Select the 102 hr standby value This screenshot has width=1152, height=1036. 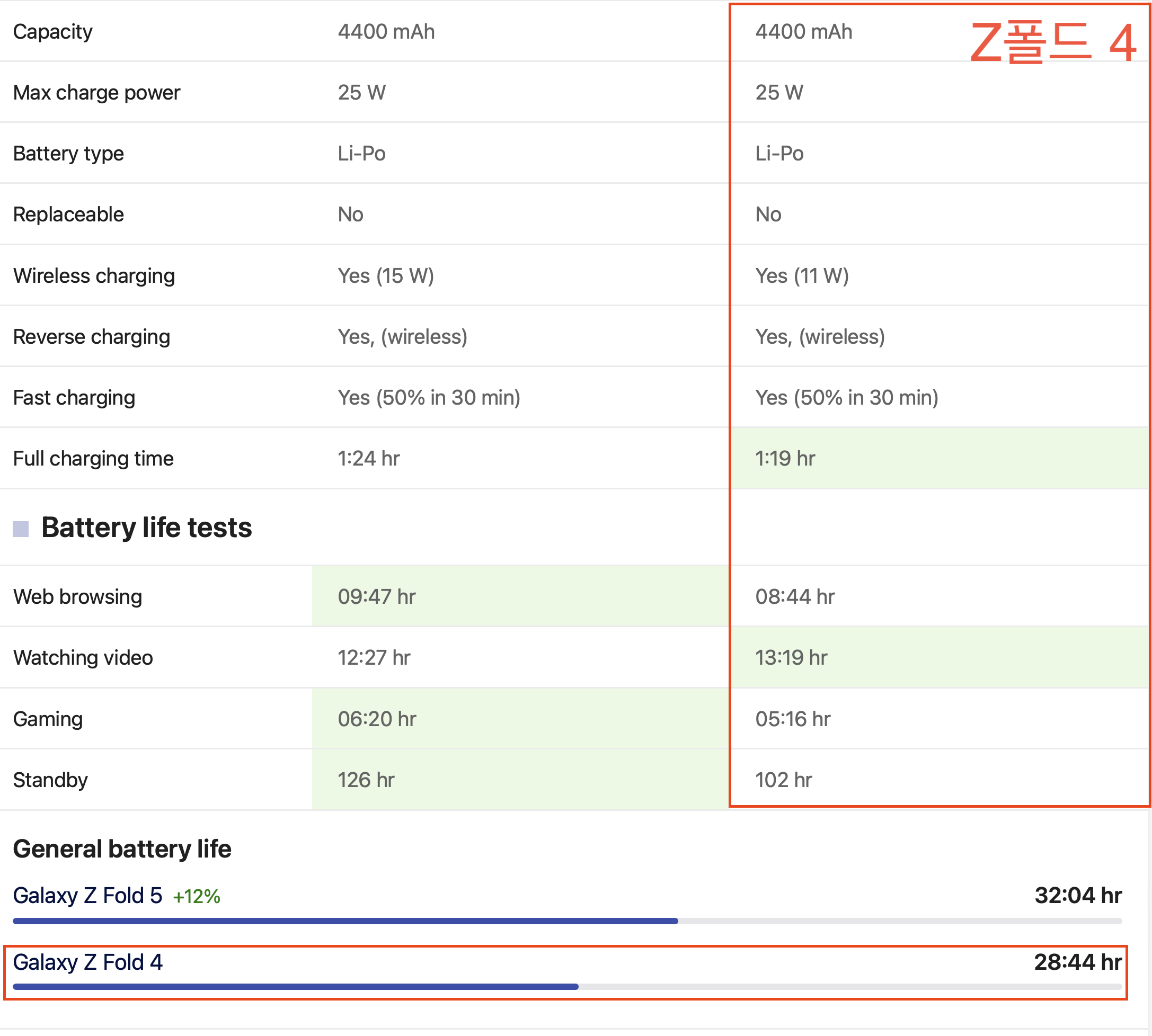(x=783, y=780)
